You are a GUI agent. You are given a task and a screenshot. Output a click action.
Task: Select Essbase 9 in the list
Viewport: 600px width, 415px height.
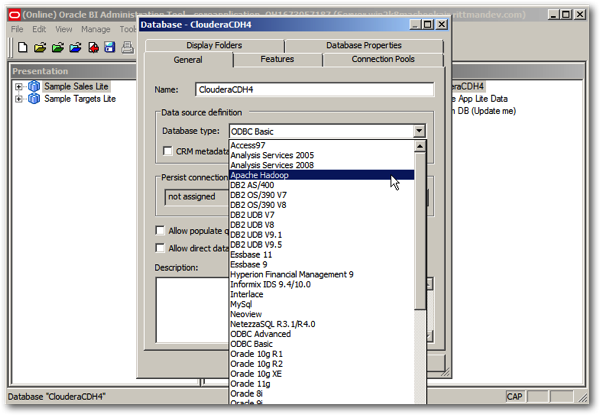click(x=322, y=265)
